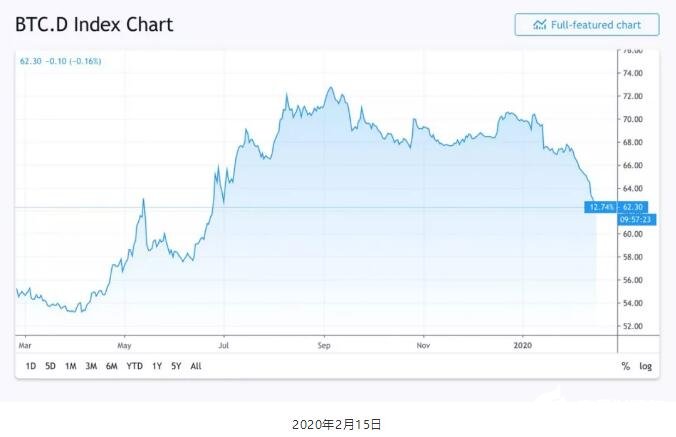Click the 70.00 price axis label

(x=632, y=119)
